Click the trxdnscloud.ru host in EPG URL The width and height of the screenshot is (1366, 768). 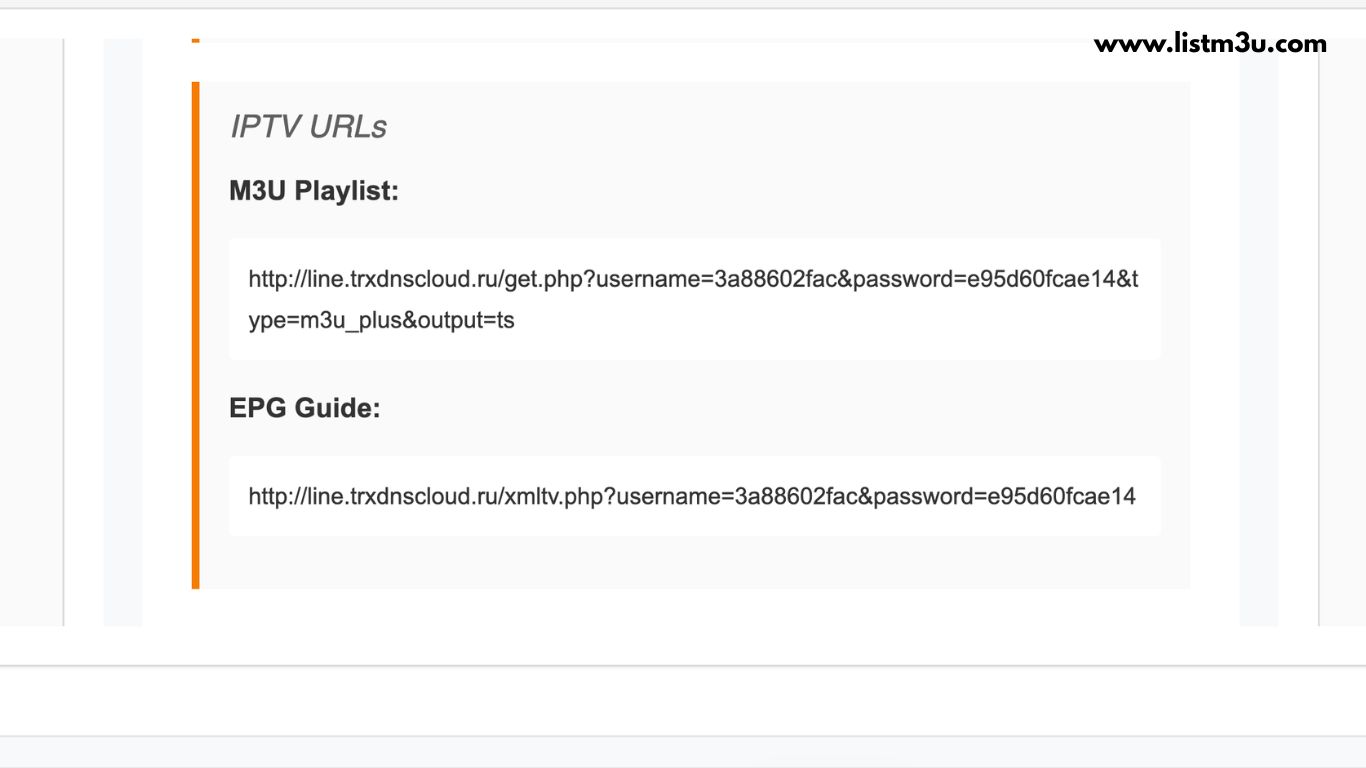pyautogui.click(x=412, y=496)
